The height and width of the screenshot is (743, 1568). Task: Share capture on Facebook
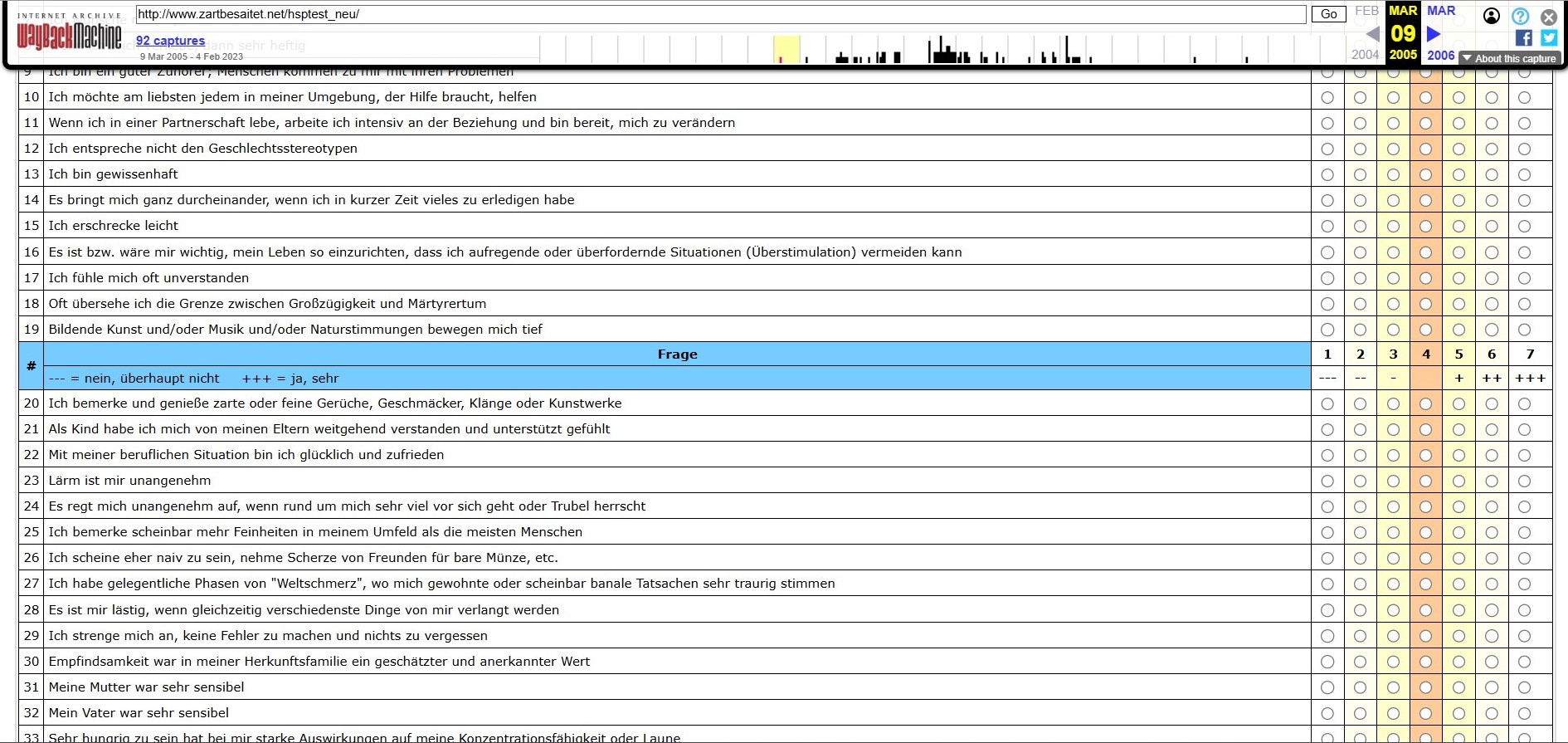tap(1523, 38)
